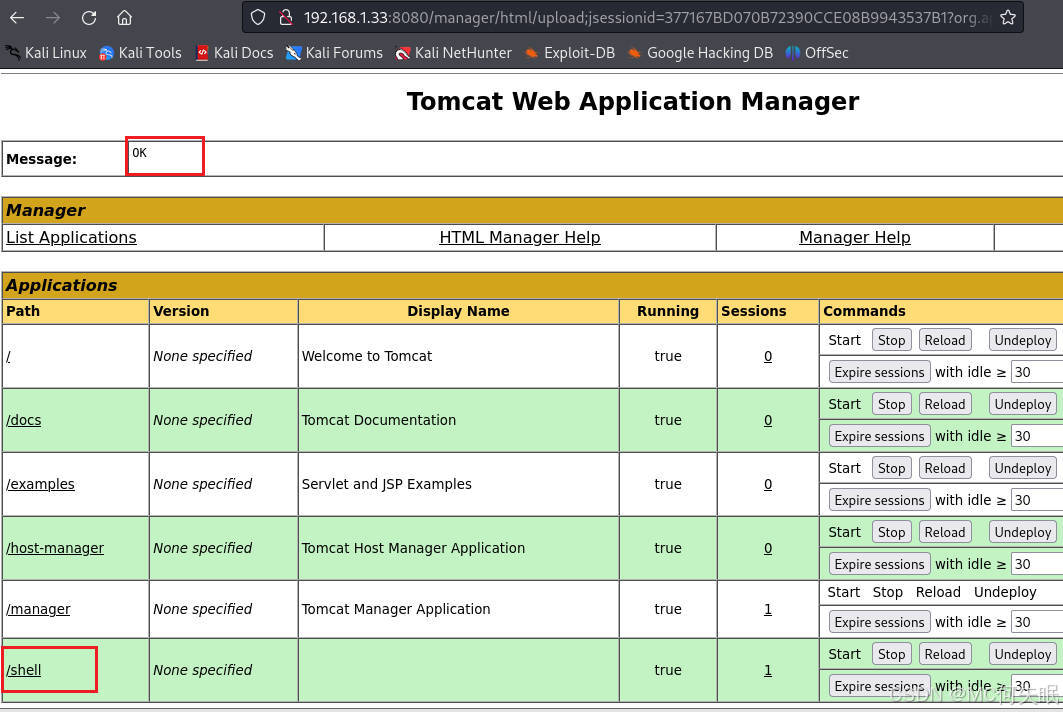Viewport: 1063px width, 712px height.
Task: Open the Manager Help link
Action: coord(855,237)
